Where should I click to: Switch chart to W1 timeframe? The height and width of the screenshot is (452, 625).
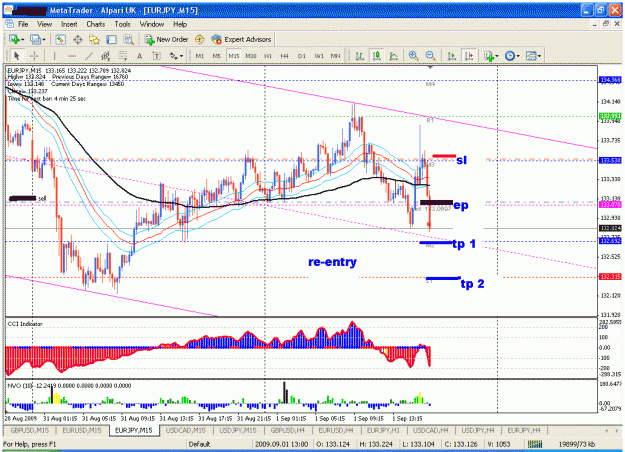[319, 56]
